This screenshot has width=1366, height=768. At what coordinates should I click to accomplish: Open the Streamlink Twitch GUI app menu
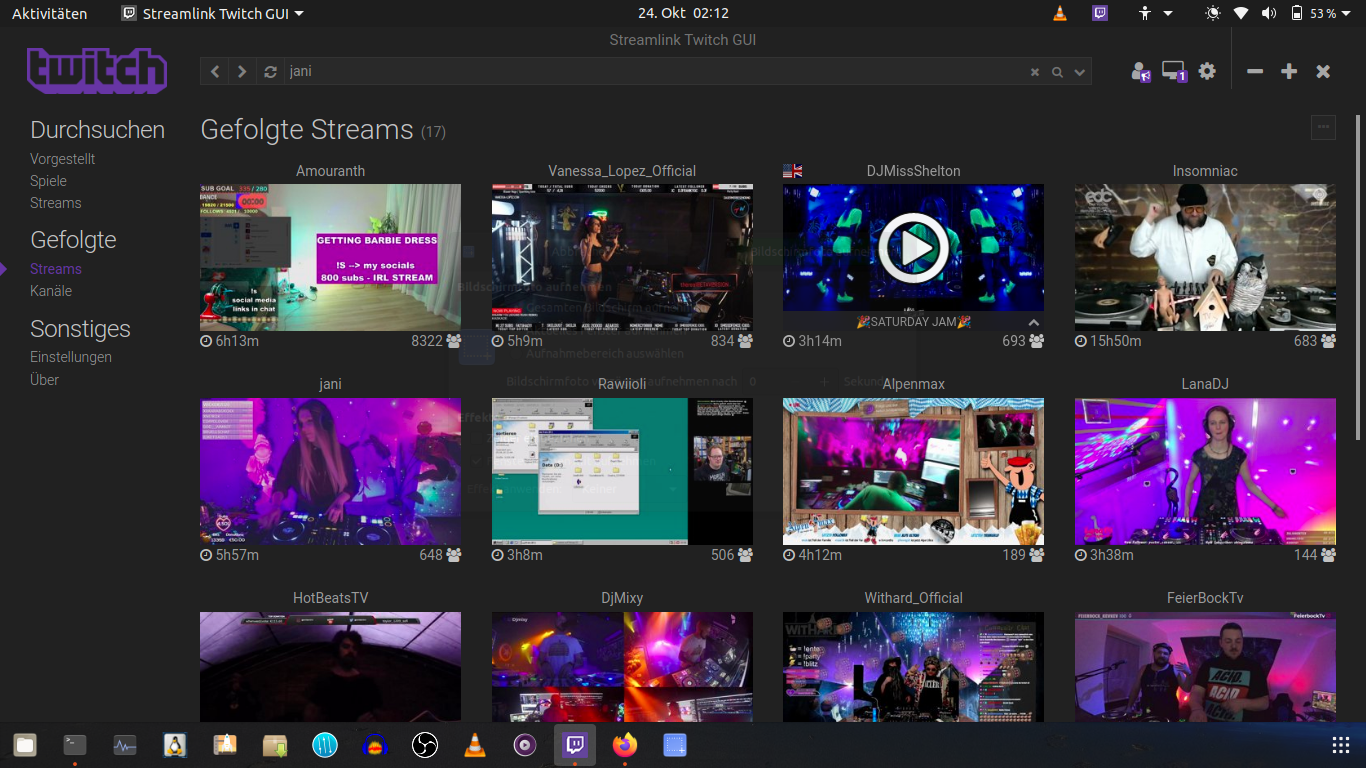[x=212, y=13]
